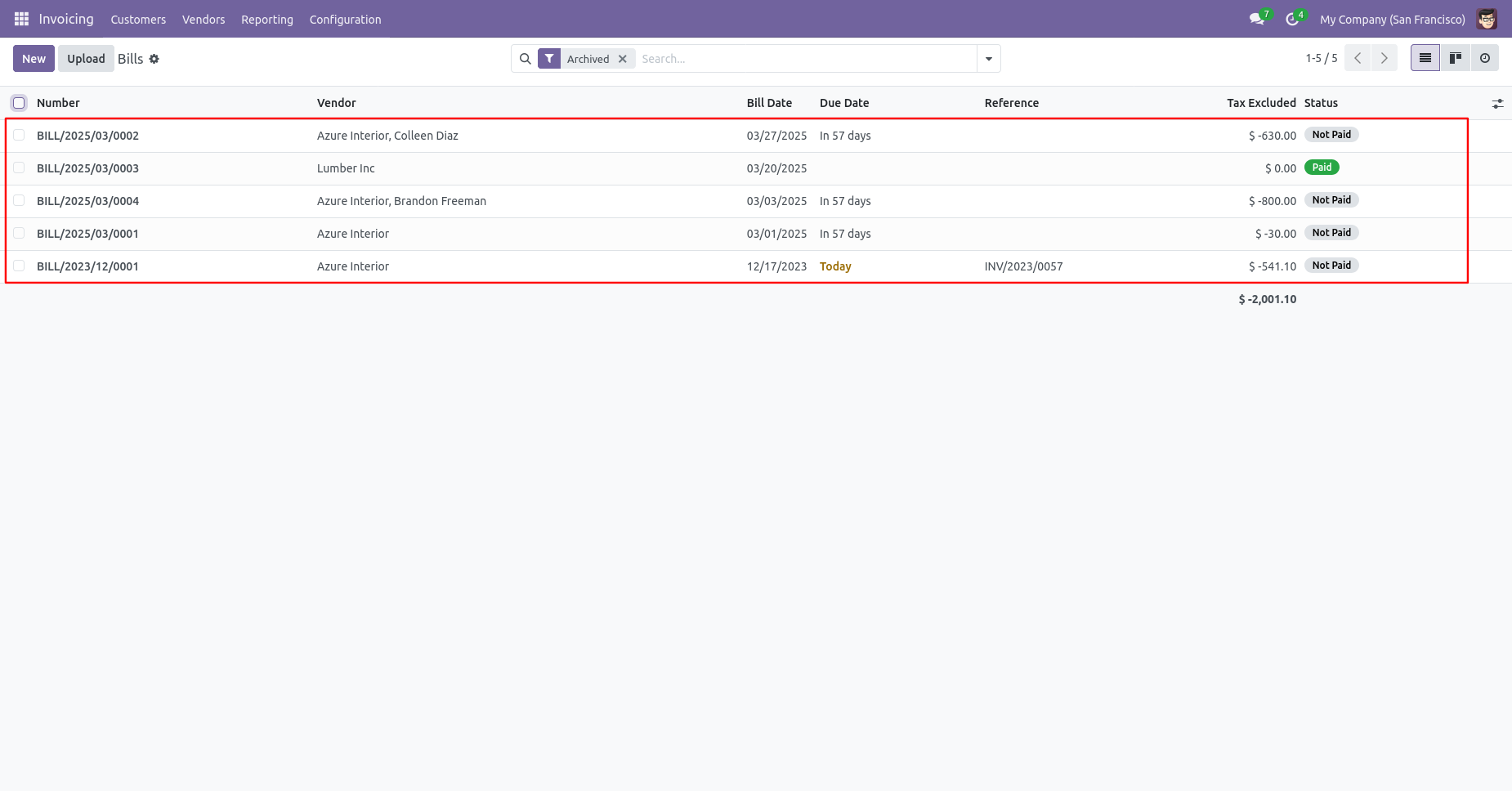Open the activities clock icon
Screen dimensions: 1512x791
pyautogui.click(x=1292, y=19)
